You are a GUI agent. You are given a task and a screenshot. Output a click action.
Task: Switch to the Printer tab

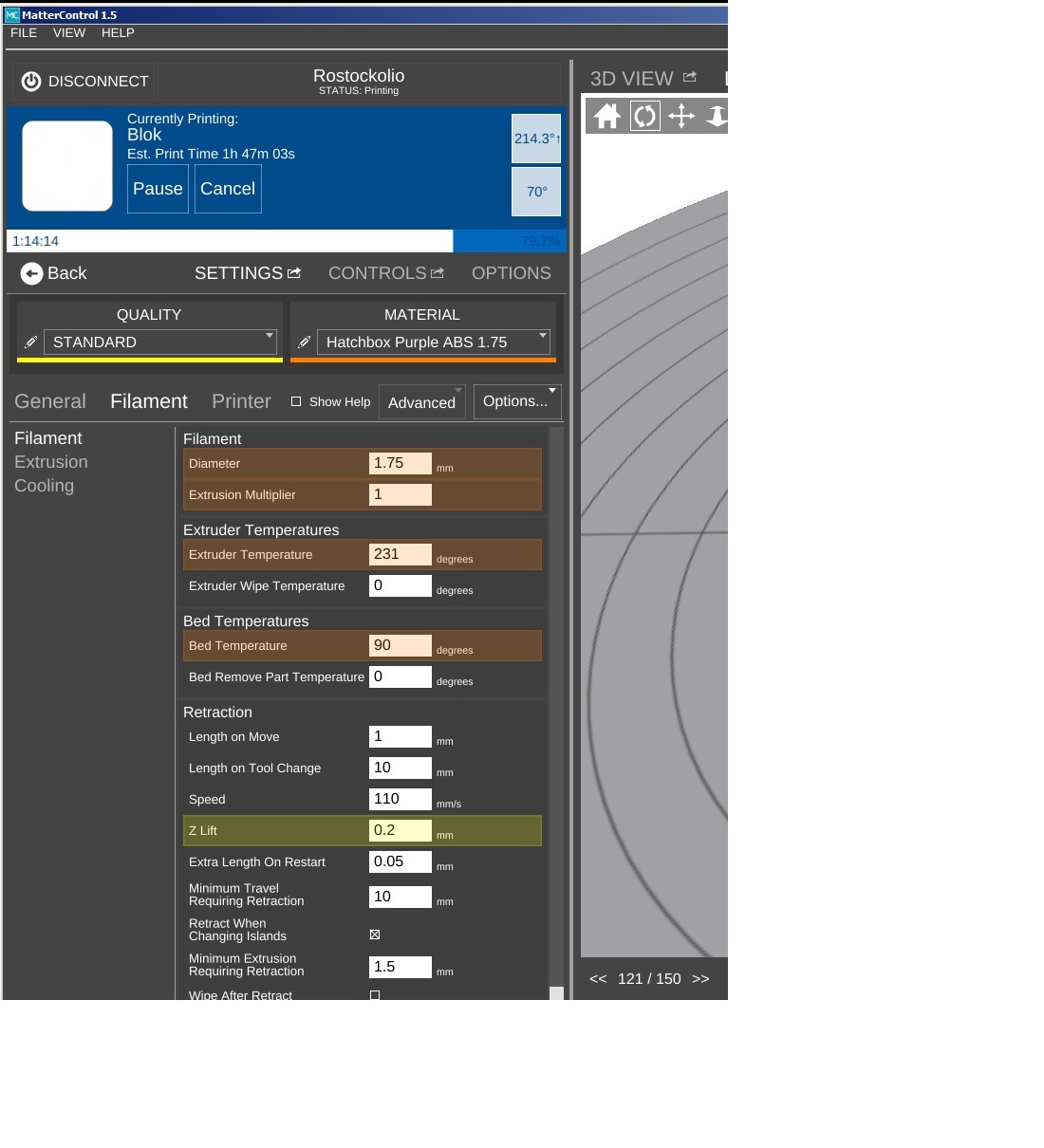pyautogui.click(x=241, y=401)
